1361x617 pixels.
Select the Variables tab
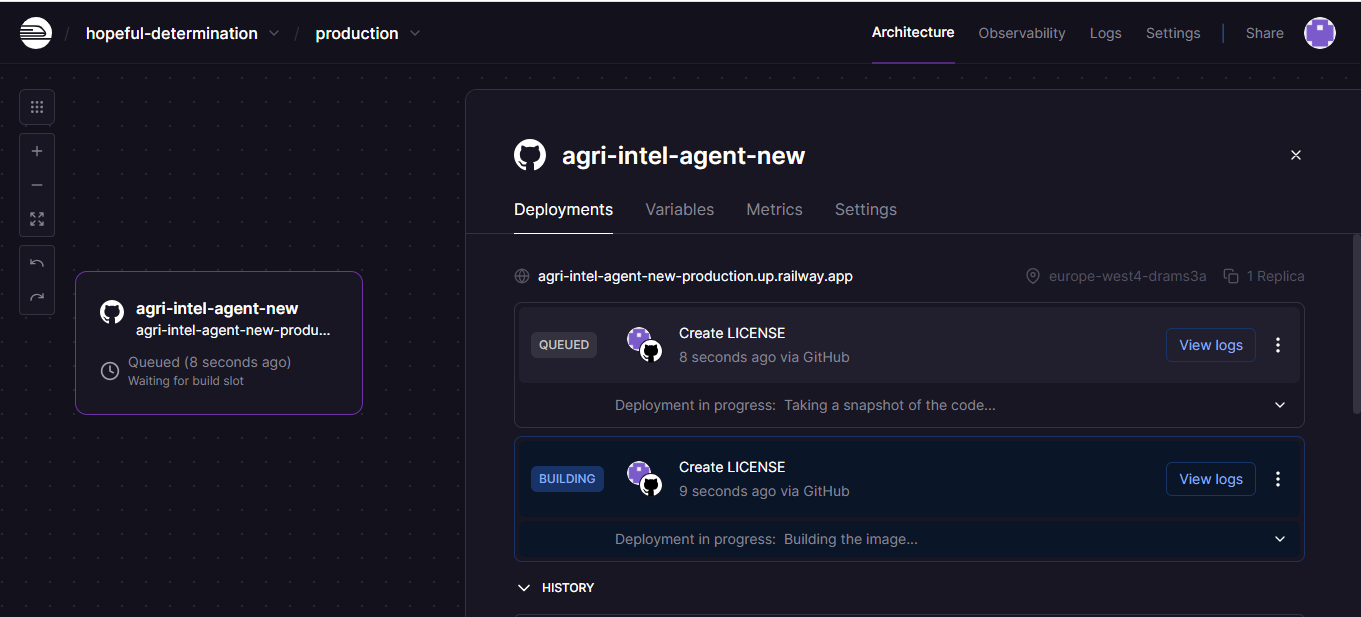click(680, 209)
